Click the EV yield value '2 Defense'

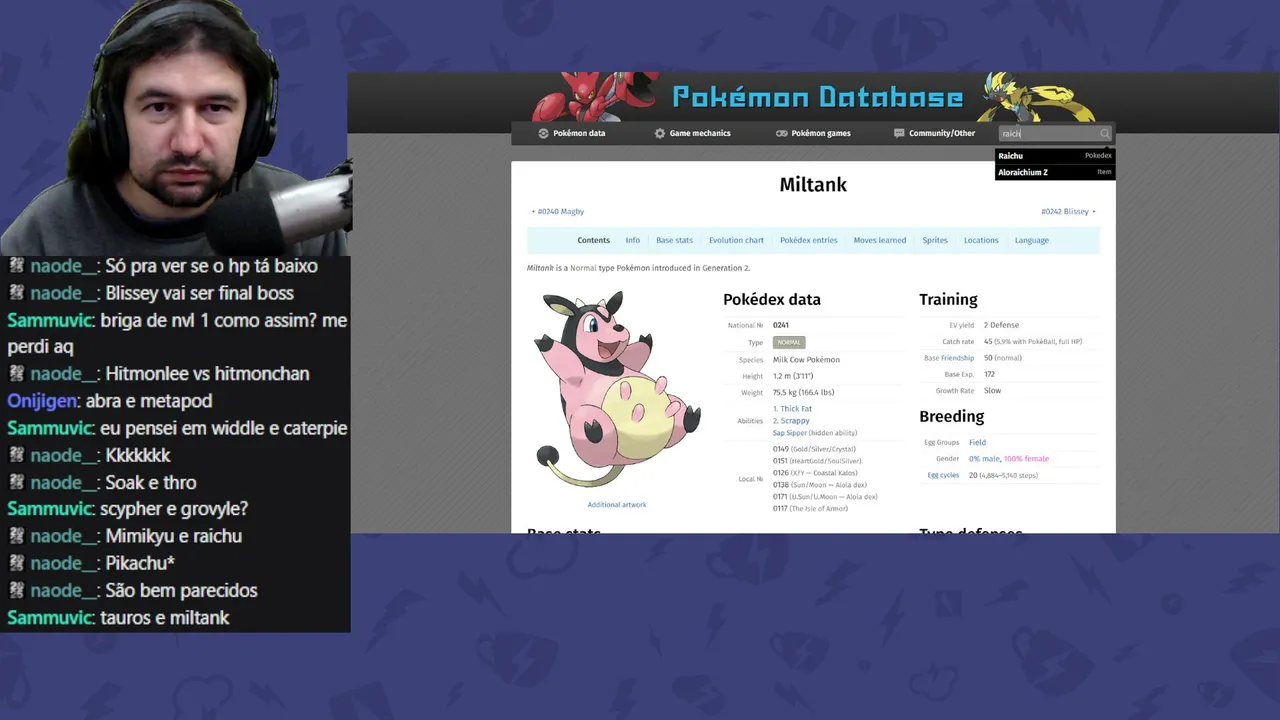point(1001,326)
